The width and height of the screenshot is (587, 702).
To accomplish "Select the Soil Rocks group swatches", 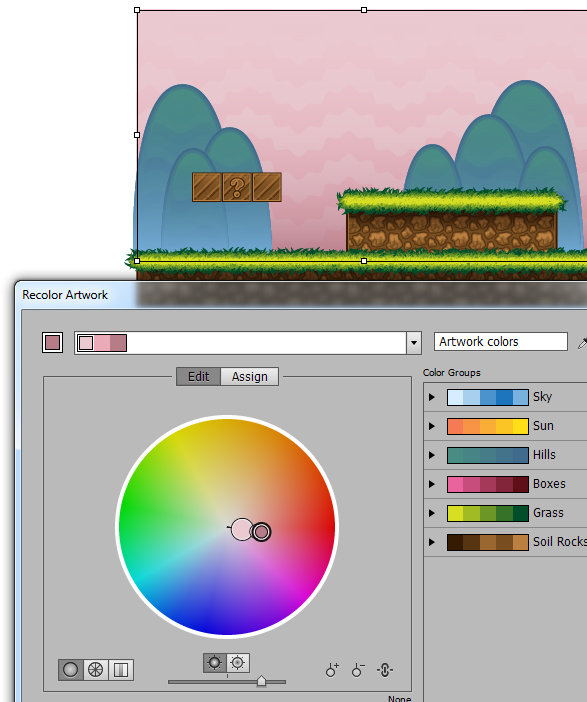I will pyautogui.click(x=488, y=542).
